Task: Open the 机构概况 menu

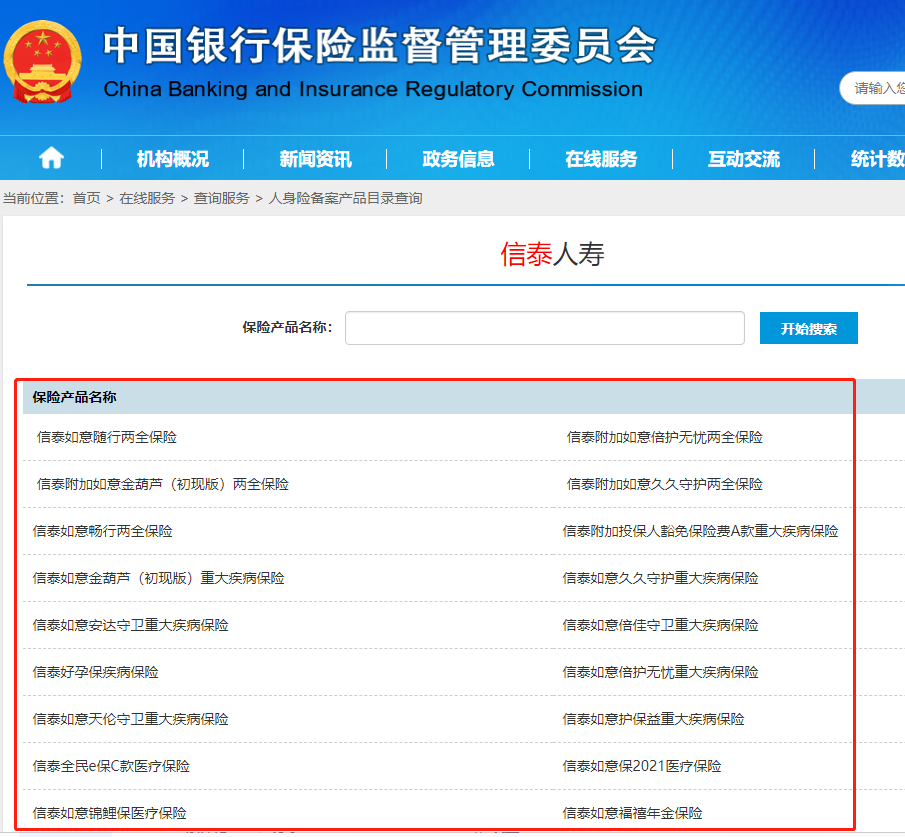Action: pos(173,159)
